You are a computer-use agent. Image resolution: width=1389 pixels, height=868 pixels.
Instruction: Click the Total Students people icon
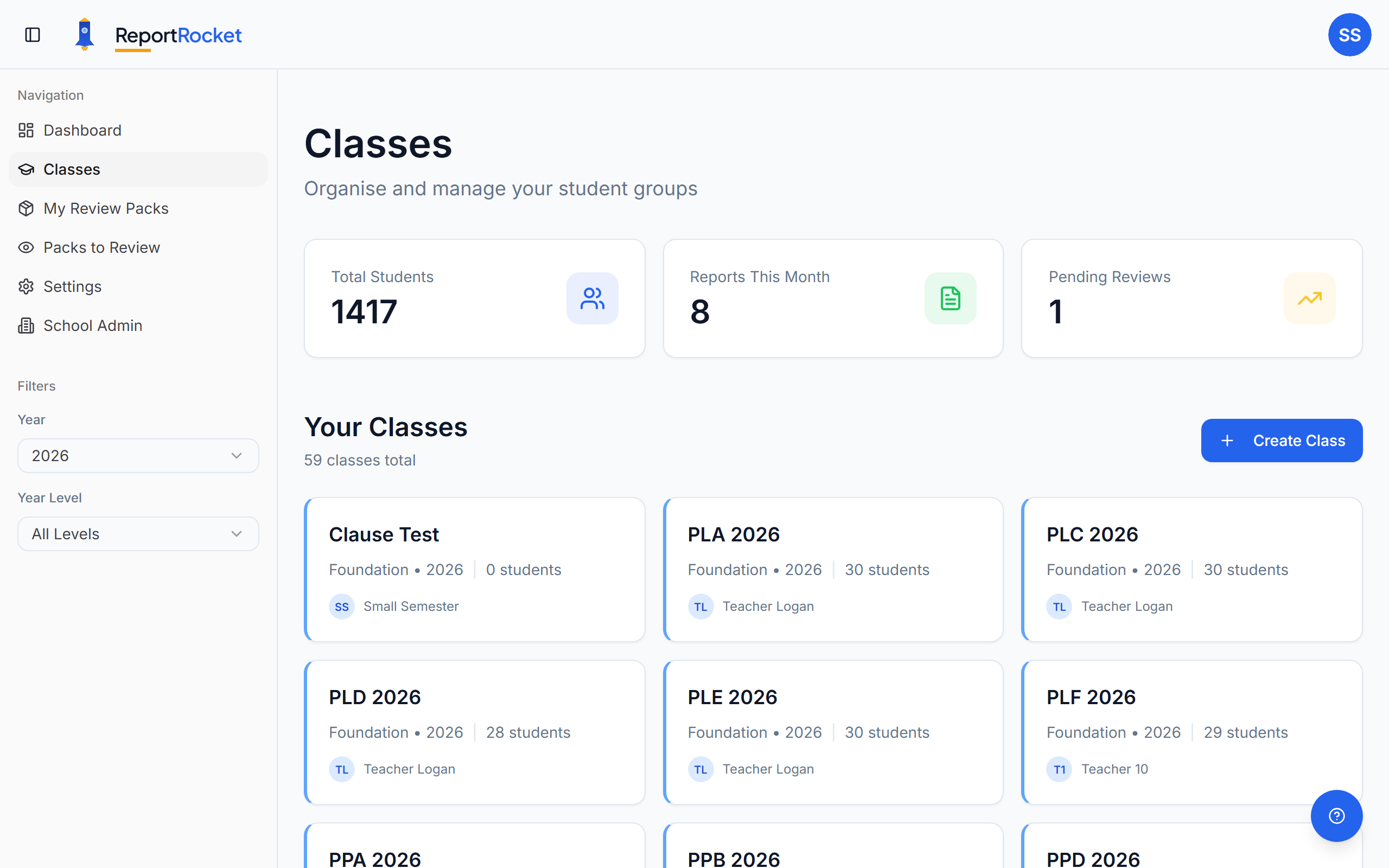click(x=592, y=298)
